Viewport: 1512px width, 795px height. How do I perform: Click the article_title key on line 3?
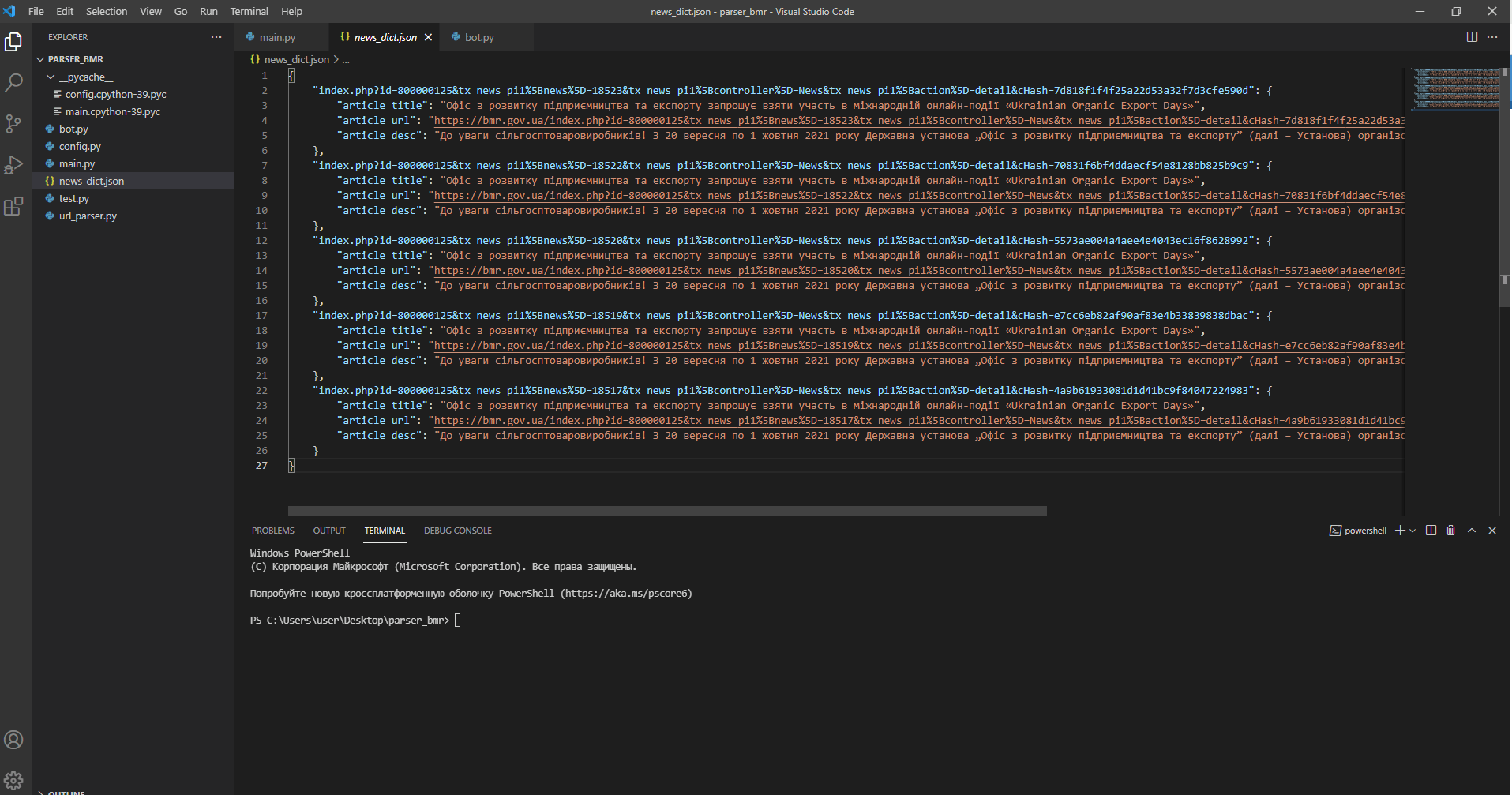(x=382, y=106)
